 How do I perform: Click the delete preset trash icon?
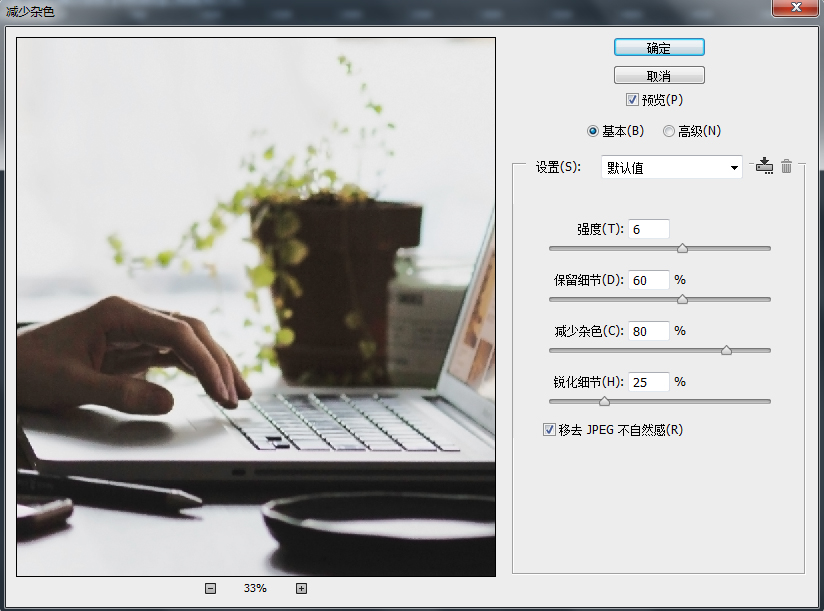[x=787, y=167]
